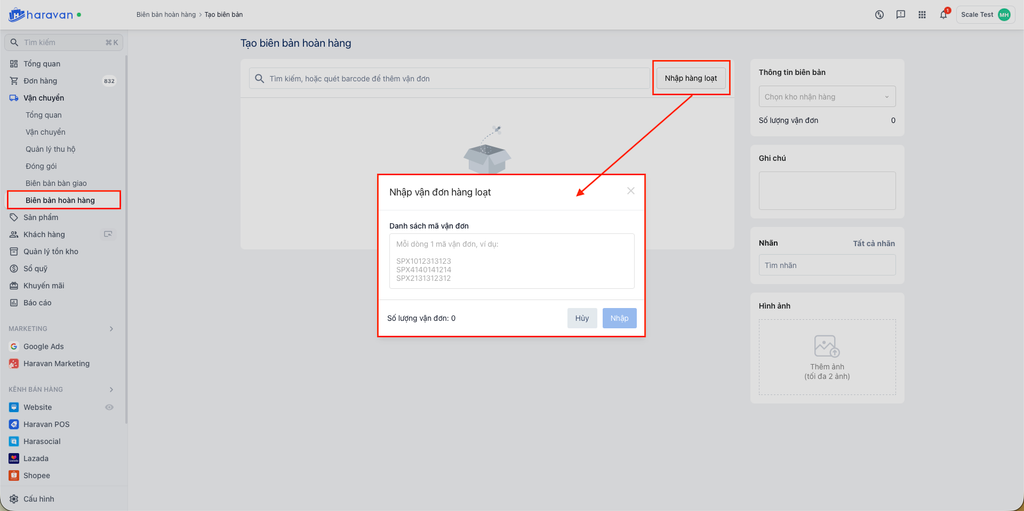Click the Shopee channel icon
This screenshot has width=1024, height=511.
(x=14, y=476)
